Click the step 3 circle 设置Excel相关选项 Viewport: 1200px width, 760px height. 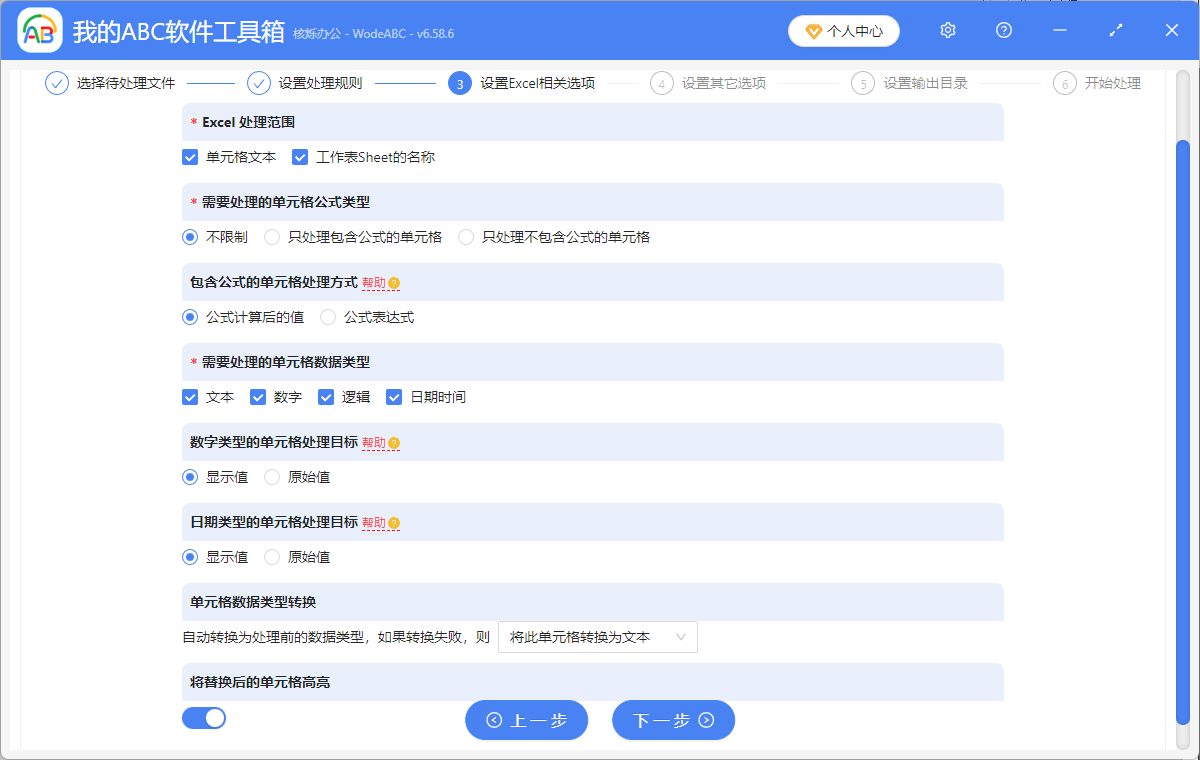pyautogui.click(x=460, y=83)
